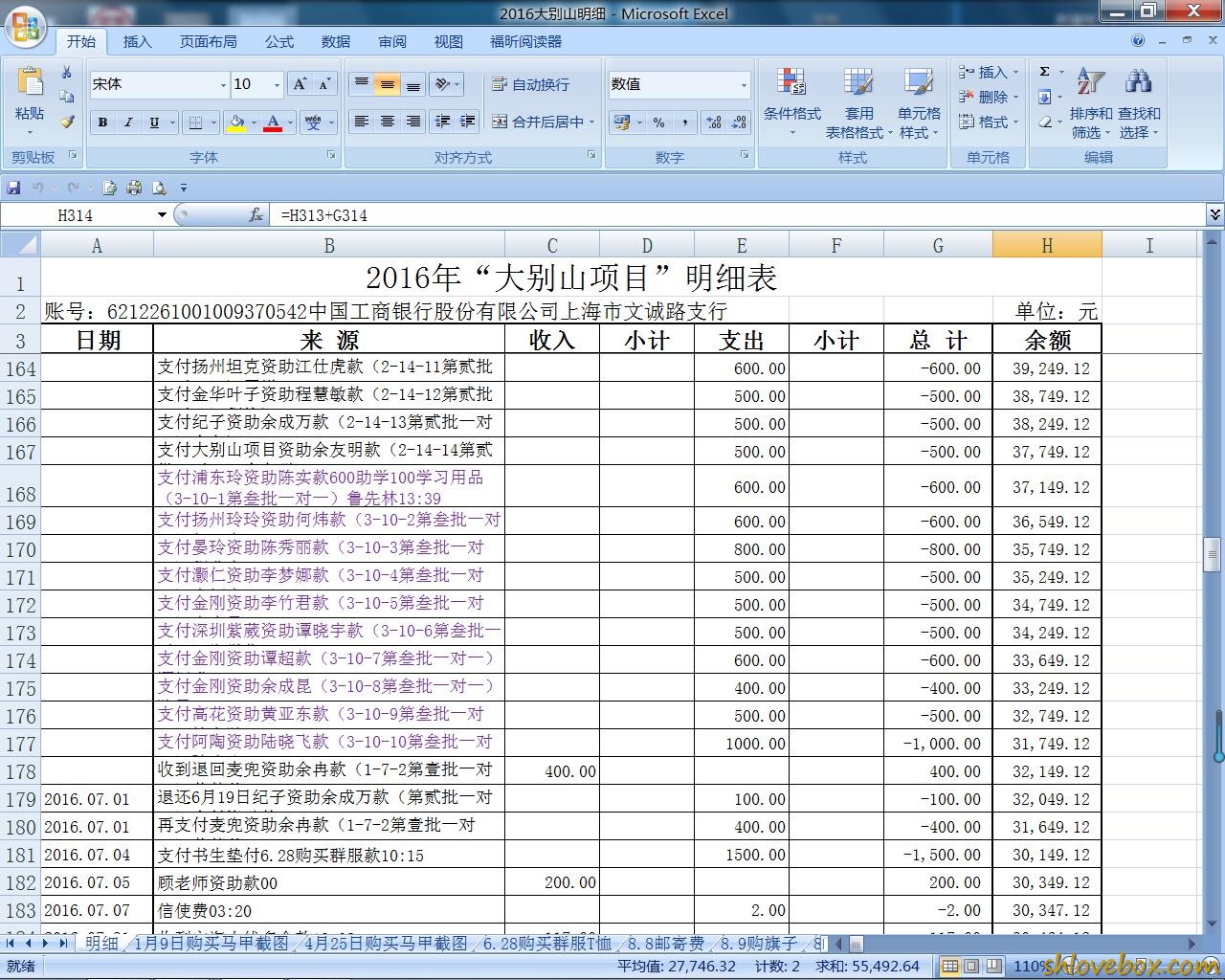1225x980 pixels.
Task: Open Format as Table (套用表格格式)
Action: (x=857, y=103)
